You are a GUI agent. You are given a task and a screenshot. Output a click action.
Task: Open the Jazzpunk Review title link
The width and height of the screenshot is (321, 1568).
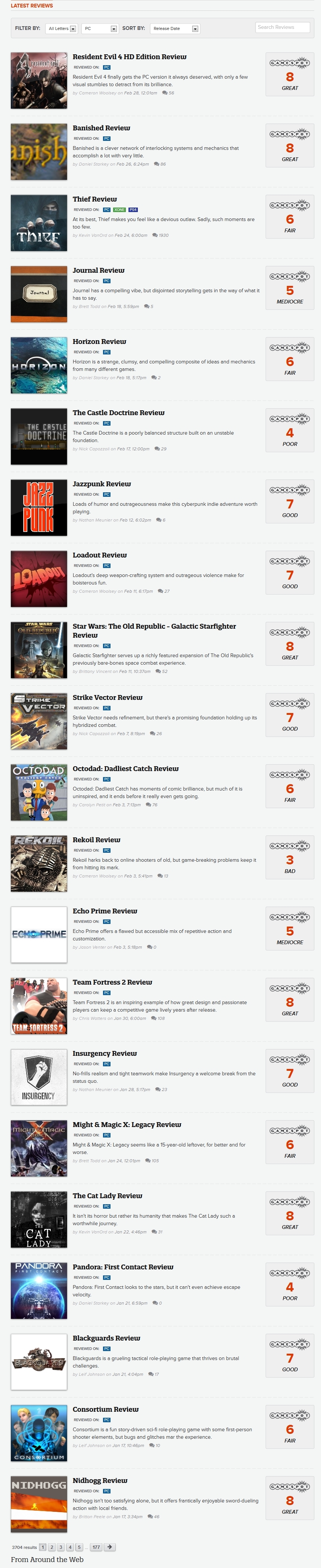click(102, 484)
